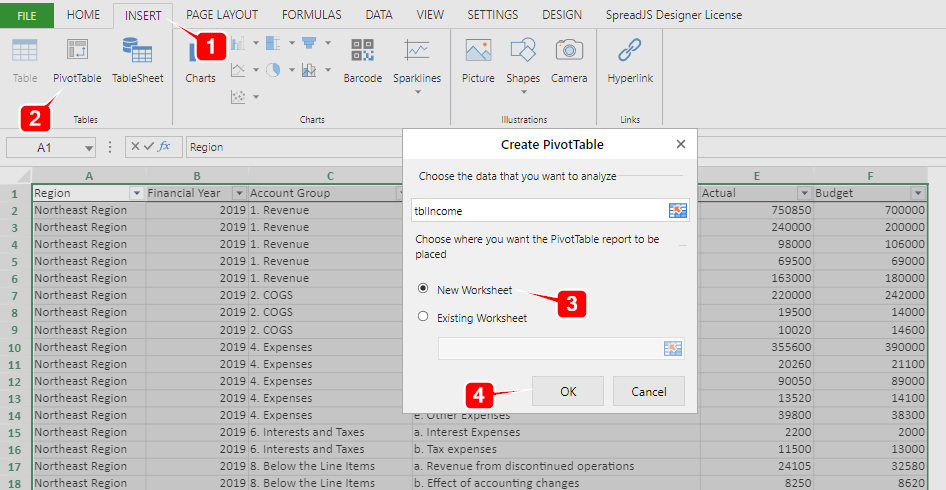
Task: Open the Camera tool
Action: pos(569,50)
